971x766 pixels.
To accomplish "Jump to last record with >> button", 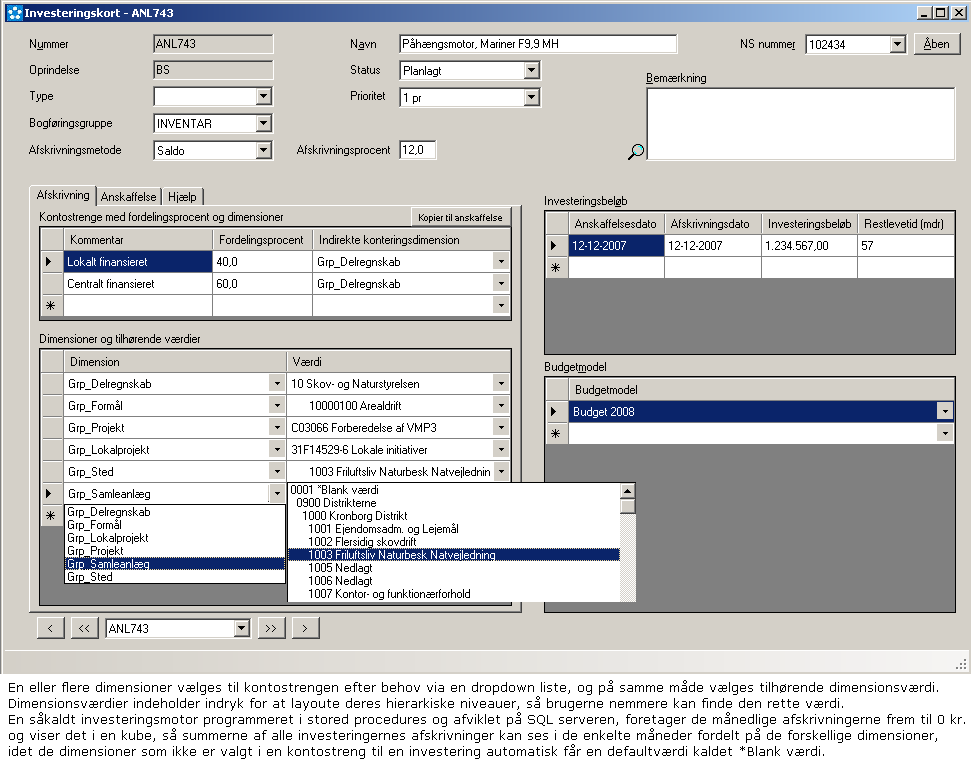I will click(x=271, y=629).
